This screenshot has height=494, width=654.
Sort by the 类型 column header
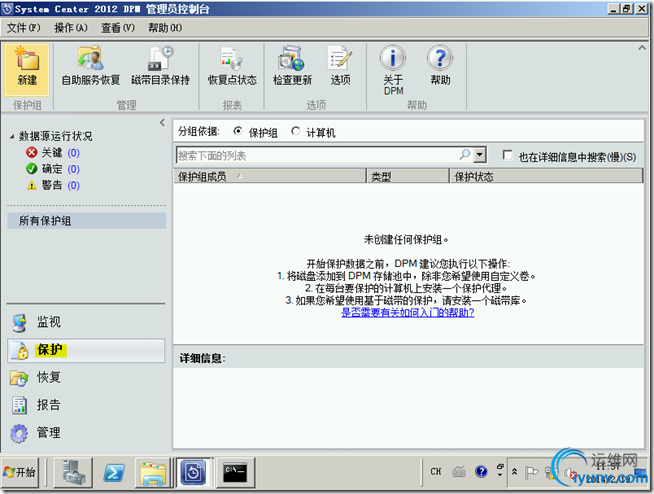click(x=408, y=176)
